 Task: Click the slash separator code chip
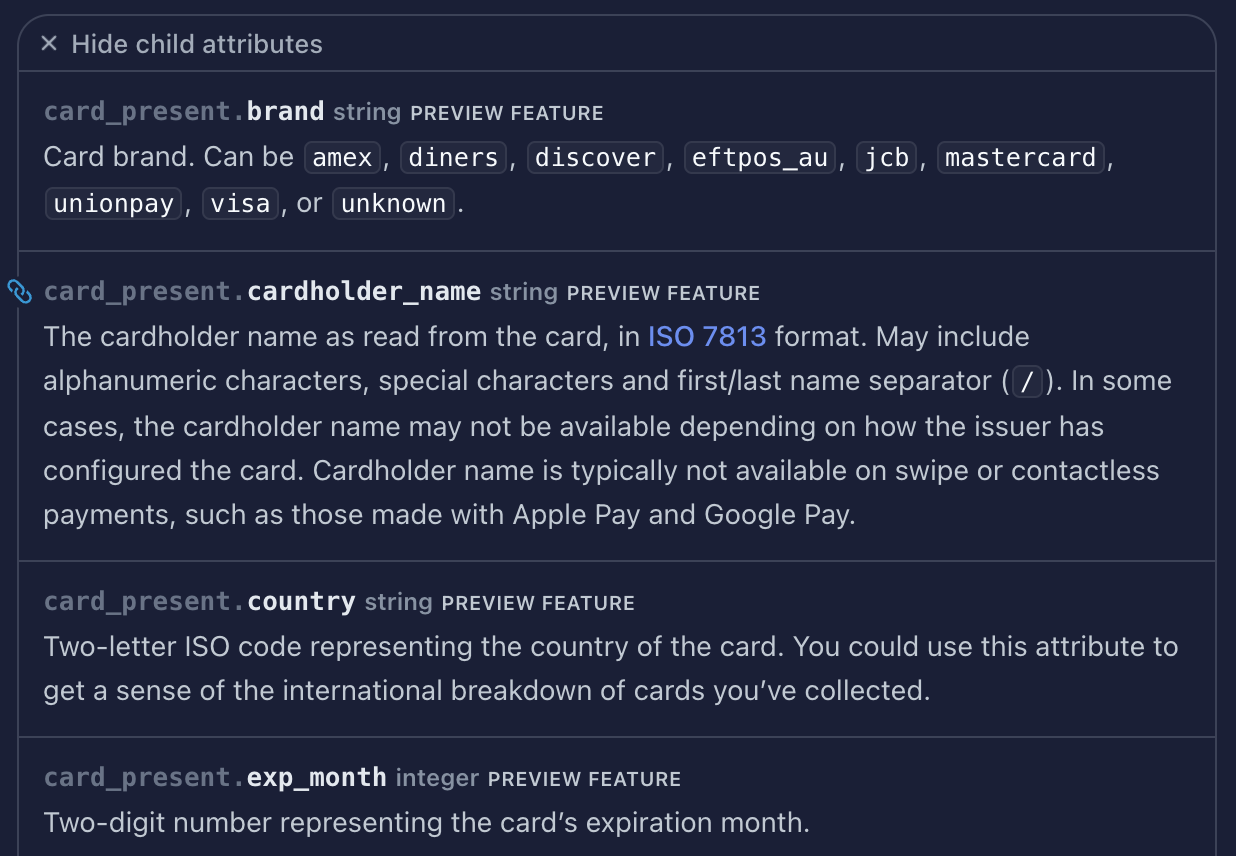pyautogui.click(x=1027, y=381)
